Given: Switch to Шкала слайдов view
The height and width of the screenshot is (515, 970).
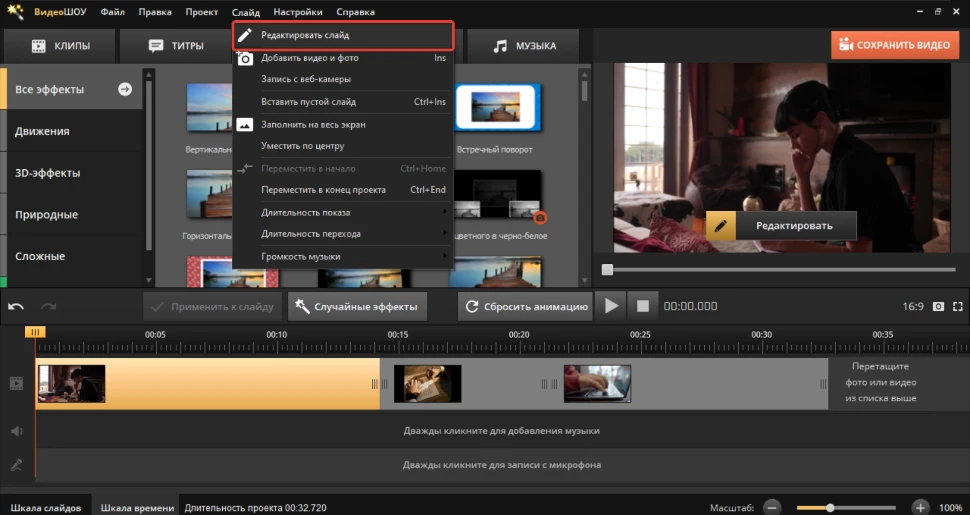Looking at the screenshot, I should point(46,508).
